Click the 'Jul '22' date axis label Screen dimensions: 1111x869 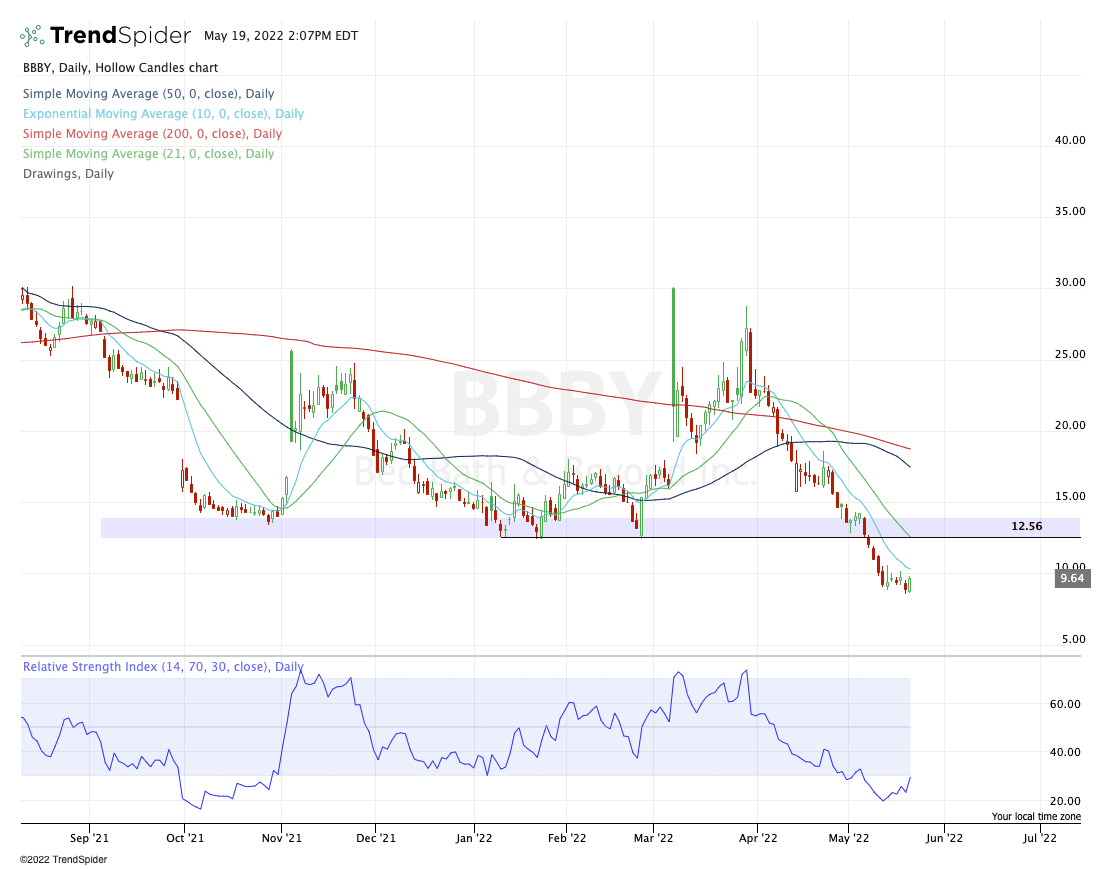point(1040,839)
